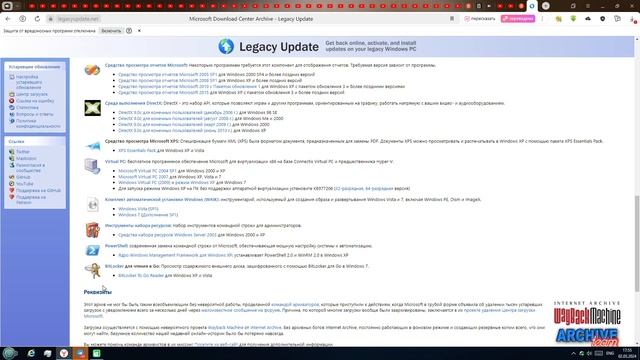Click the Archive Team logo image

click(x=587, y=337)
